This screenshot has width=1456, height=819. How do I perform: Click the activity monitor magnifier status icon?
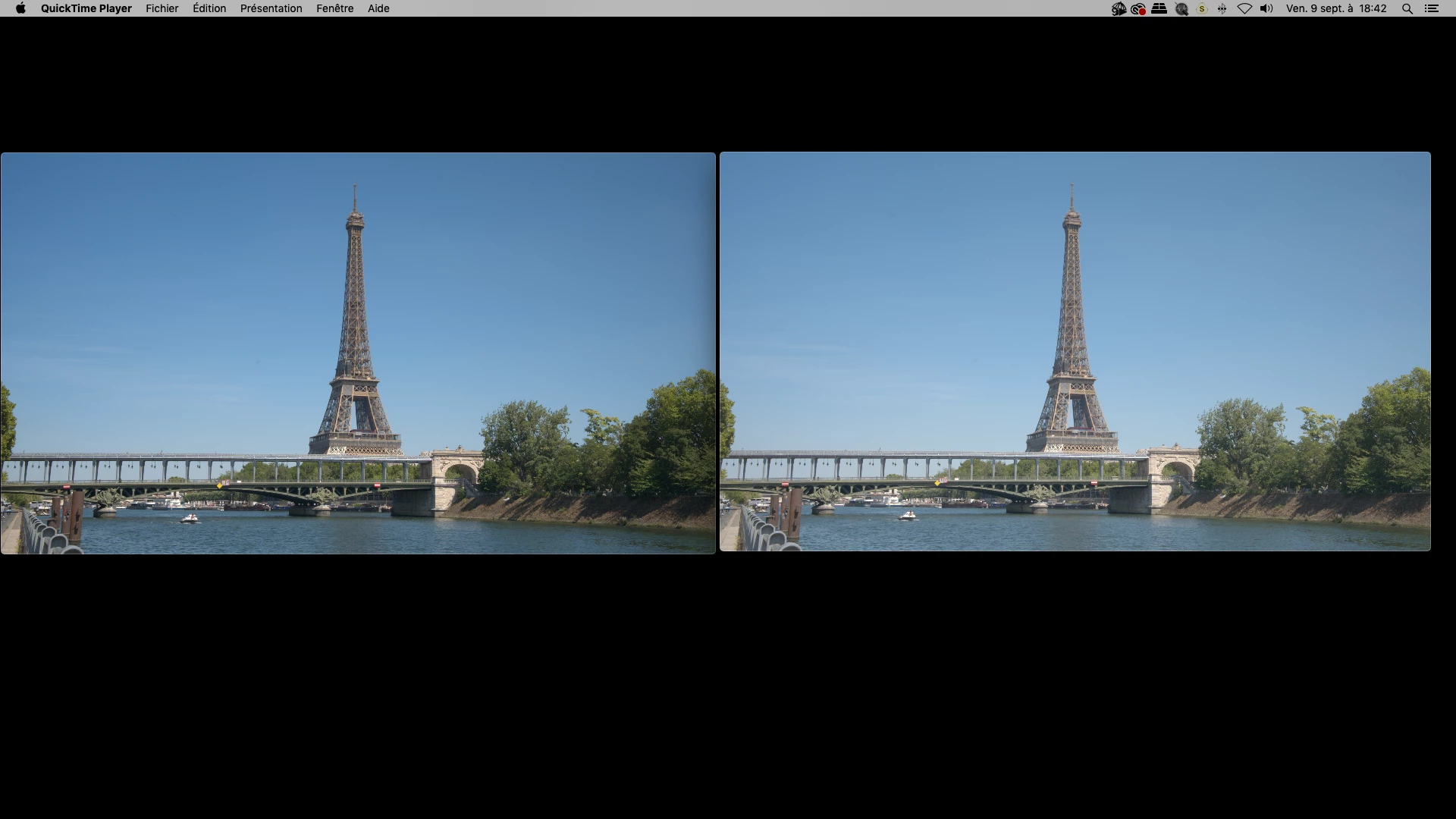pyautogui.click(x=1181, y=8)
